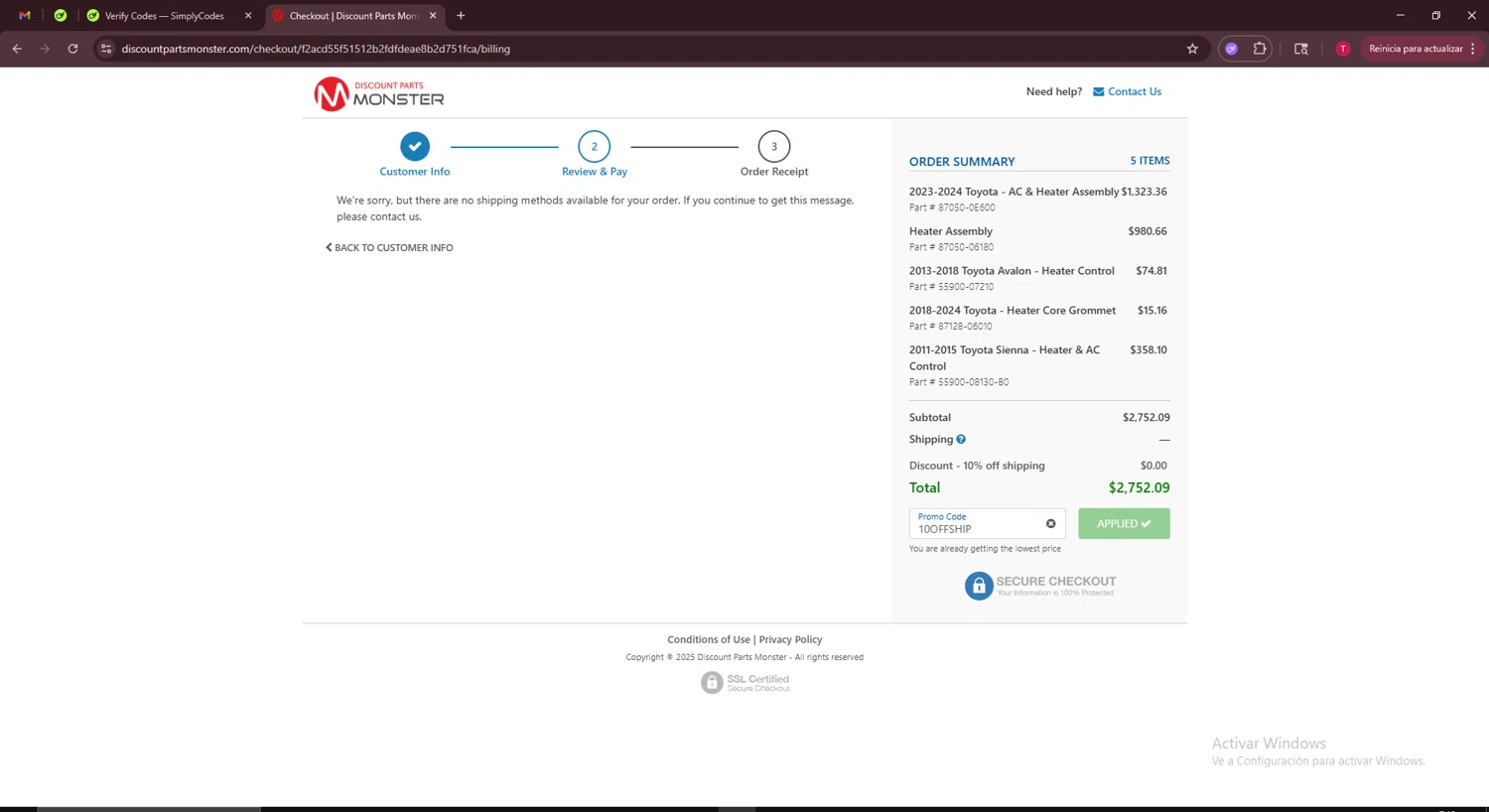Clear the promo code with X icon
Image resolution: width=1489 pixels, height=812 pixels.
click(x=1050, y=524)
